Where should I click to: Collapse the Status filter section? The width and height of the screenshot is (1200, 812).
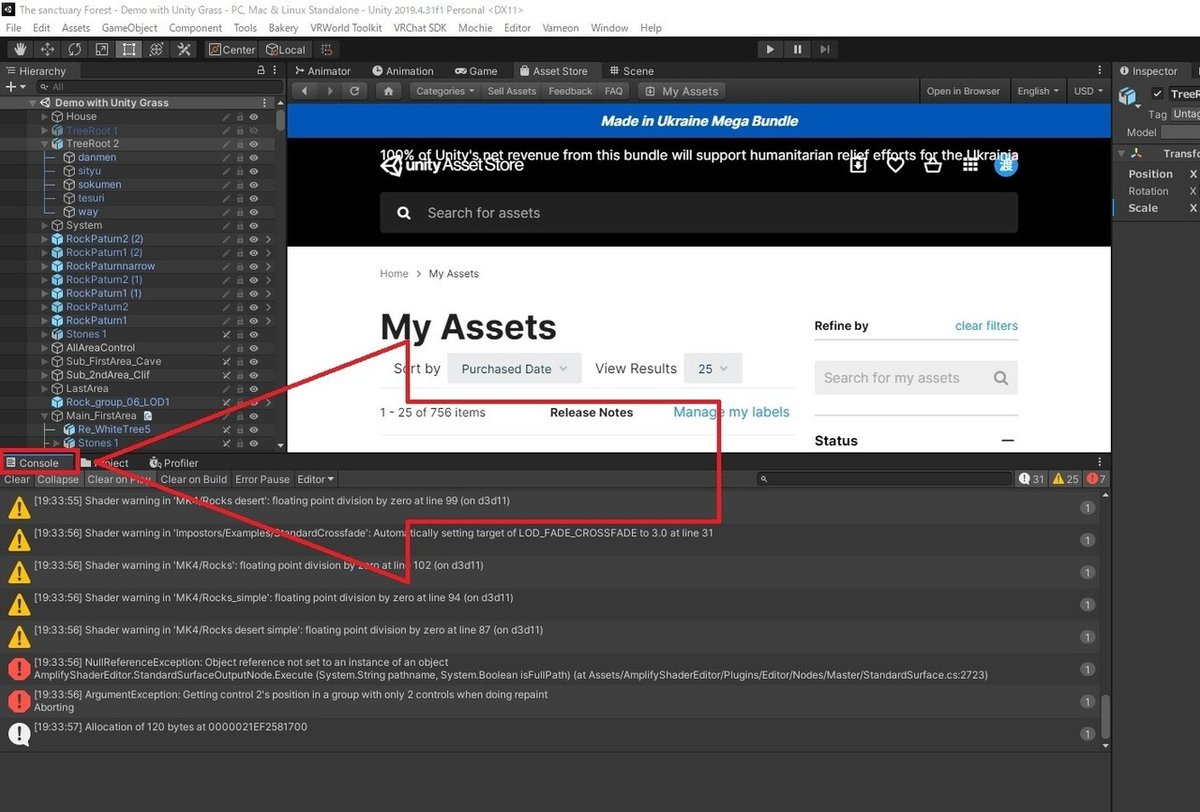[1007, 441]
